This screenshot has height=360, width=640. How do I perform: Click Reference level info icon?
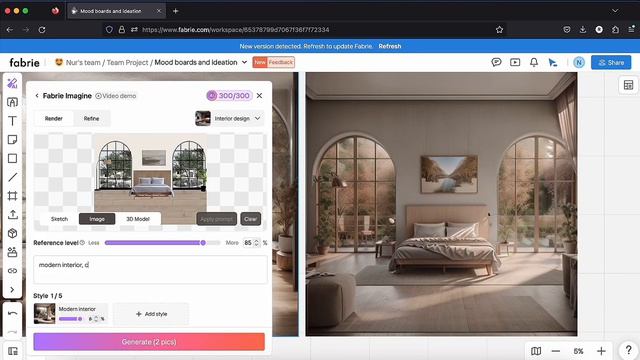coord(82,242)
